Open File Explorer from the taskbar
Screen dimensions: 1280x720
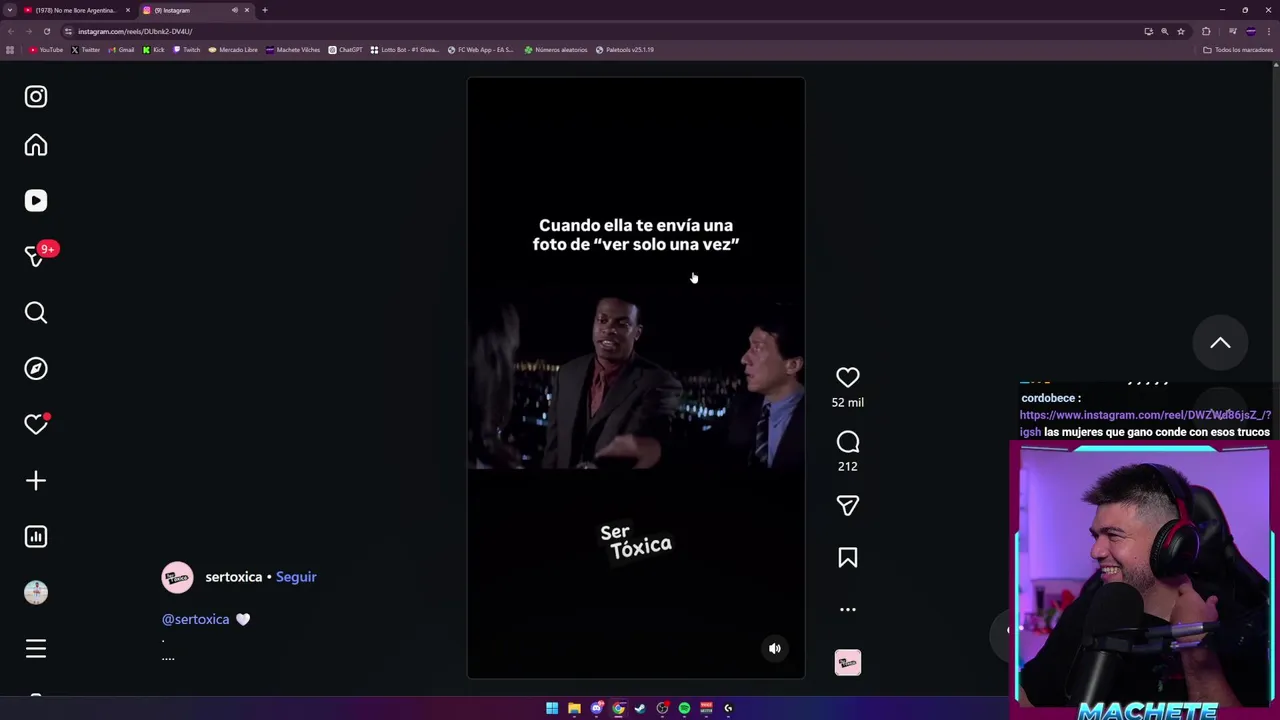pyautogui.click(x=574, y=708)
